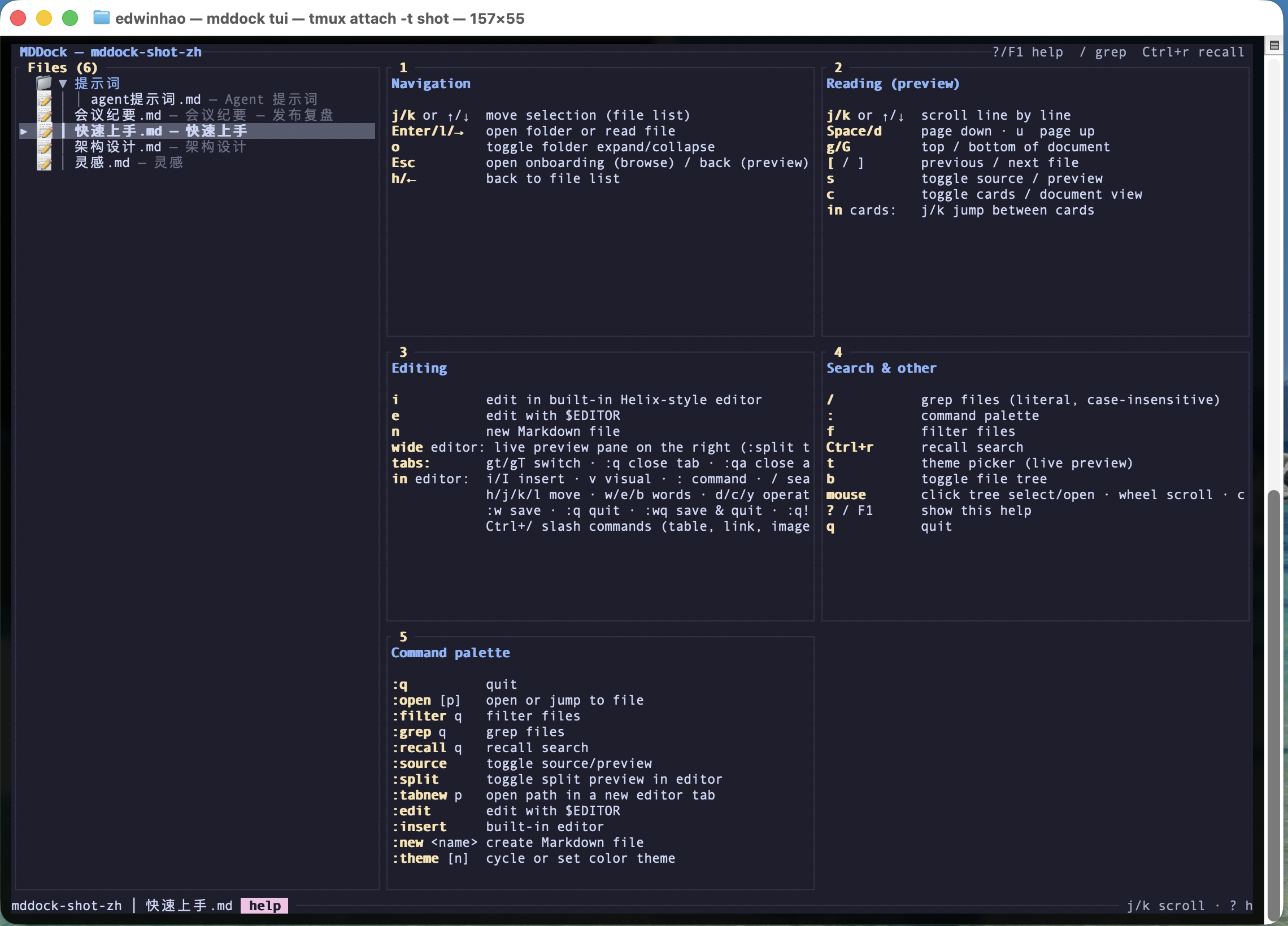Viewport: 1288px width, 926px height.
Task: Click the help mode badge in status bar
Action: [264, 906]
